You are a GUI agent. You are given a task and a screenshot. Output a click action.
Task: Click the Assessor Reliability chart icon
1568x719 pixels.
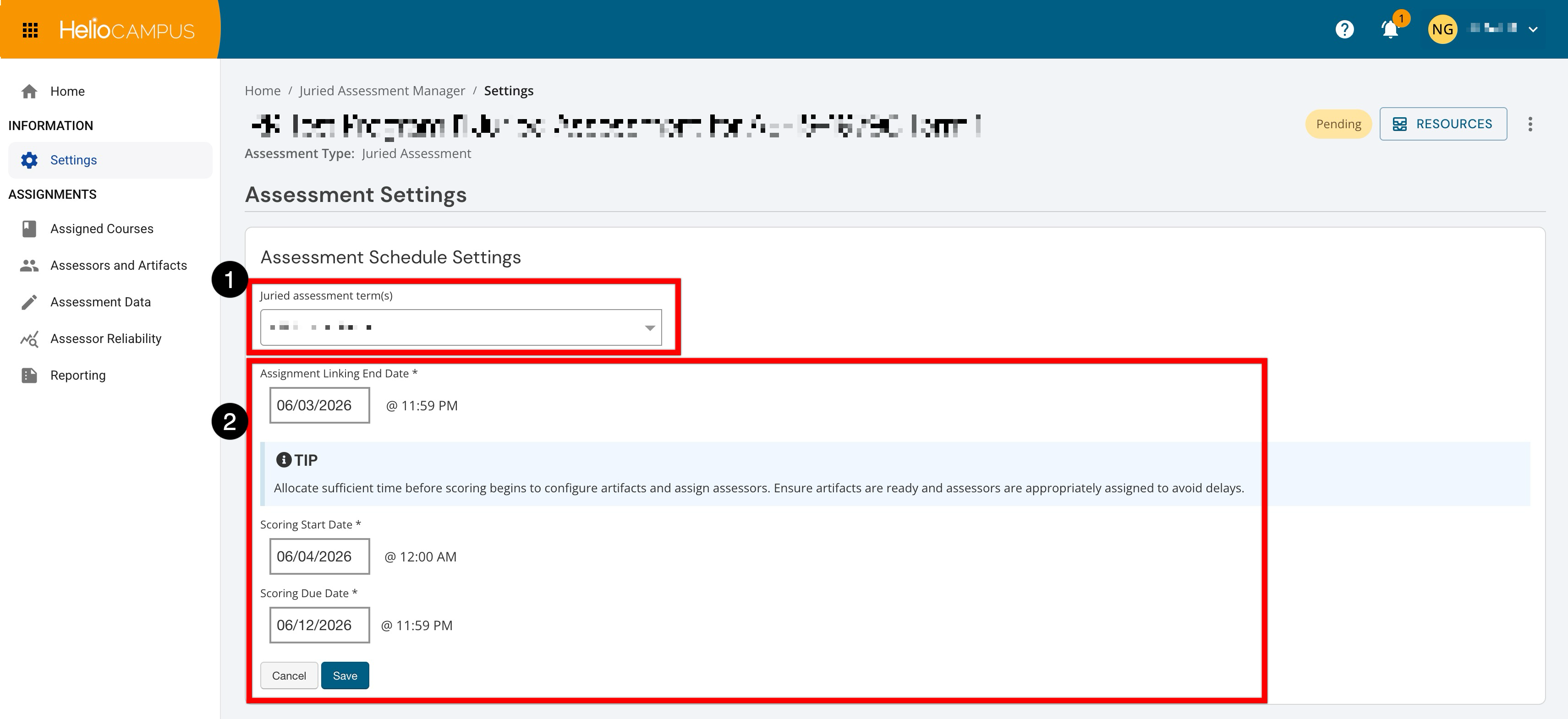[29, 339]
